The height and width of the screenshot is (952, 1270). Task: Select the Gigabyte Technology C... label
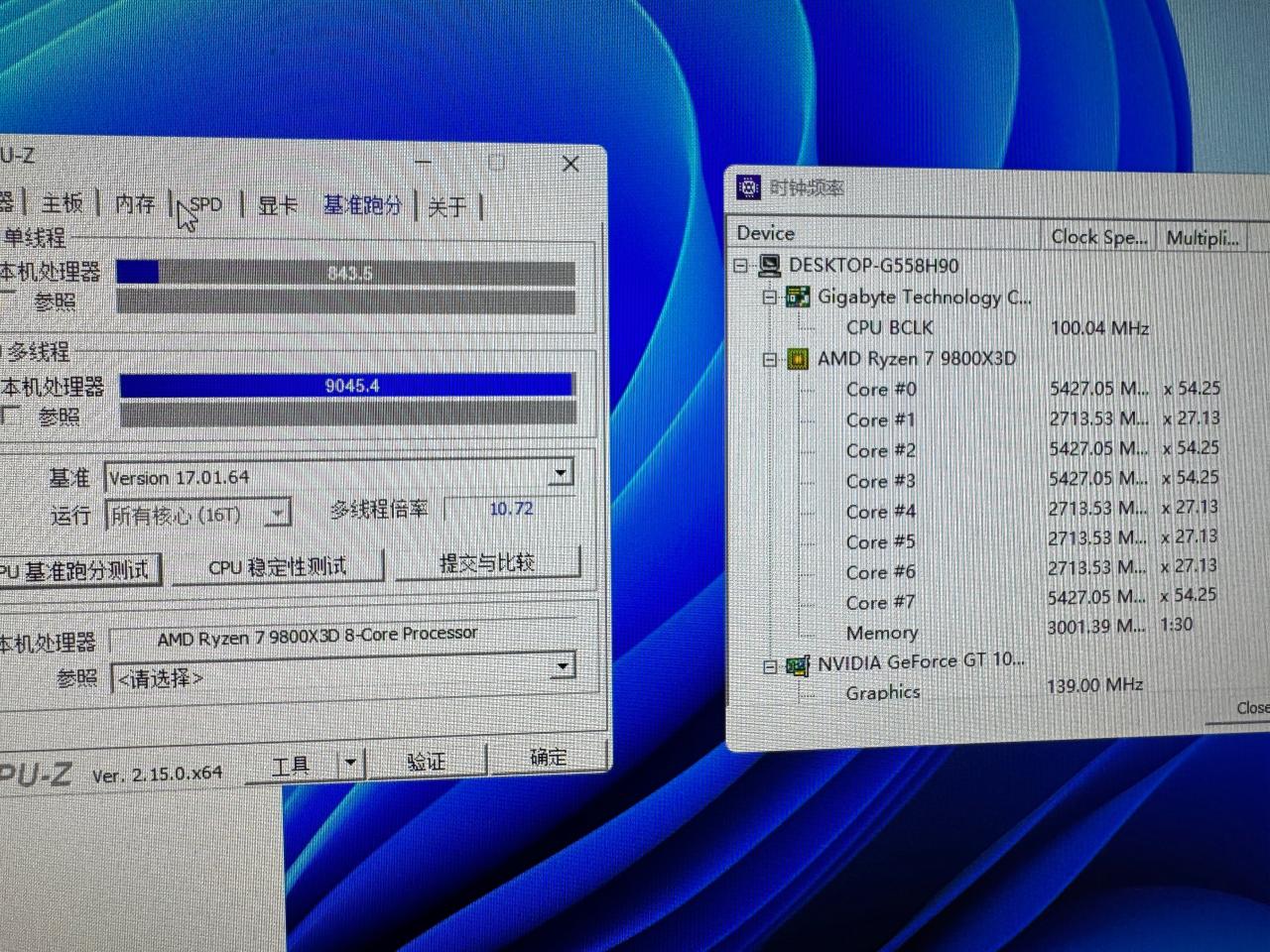[x=925, y=297]
